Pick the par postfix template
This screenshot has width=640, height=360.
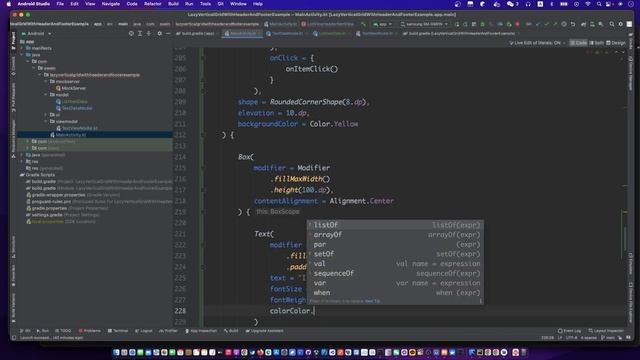(395, 244)
